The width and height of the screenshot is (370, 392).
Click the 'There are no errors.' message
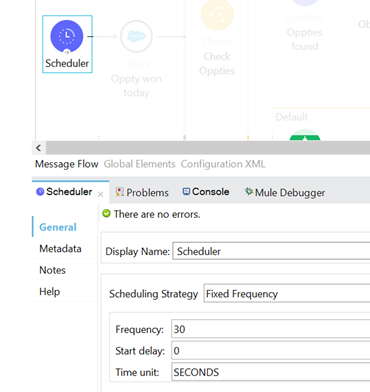click(x=157, y=214)
